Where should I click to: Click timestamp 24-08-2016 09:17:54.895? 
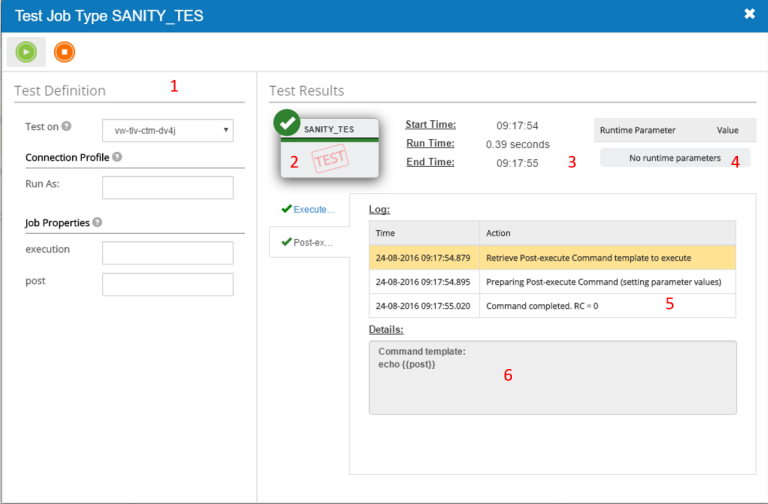[x=423, y=282]
